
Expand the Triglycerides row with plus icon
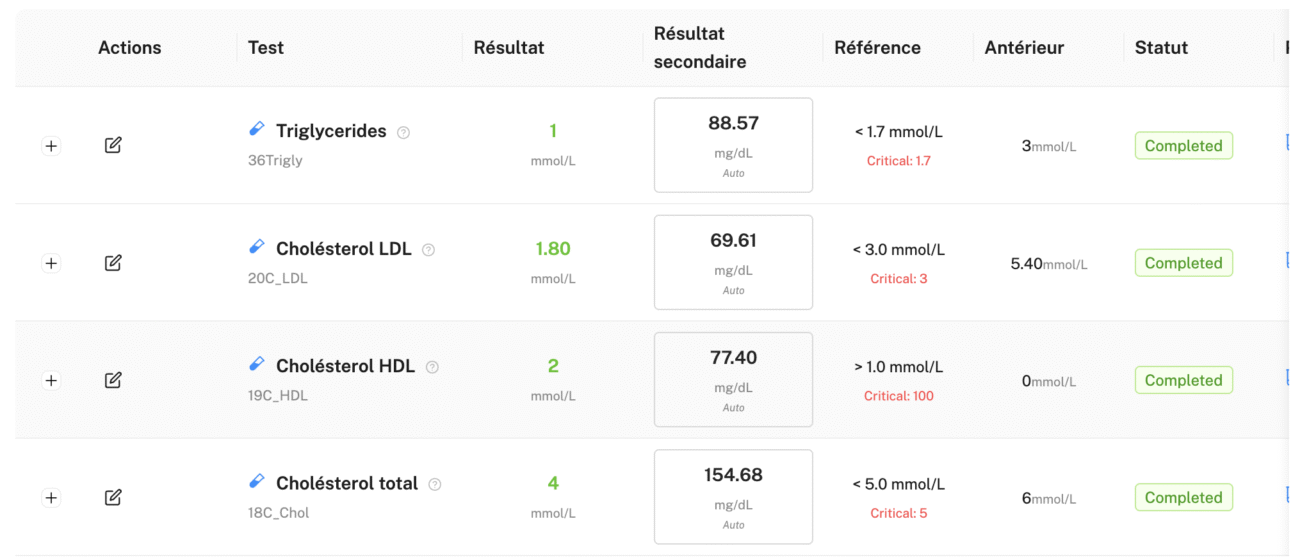pyautogui.click(x=51, y=146)
